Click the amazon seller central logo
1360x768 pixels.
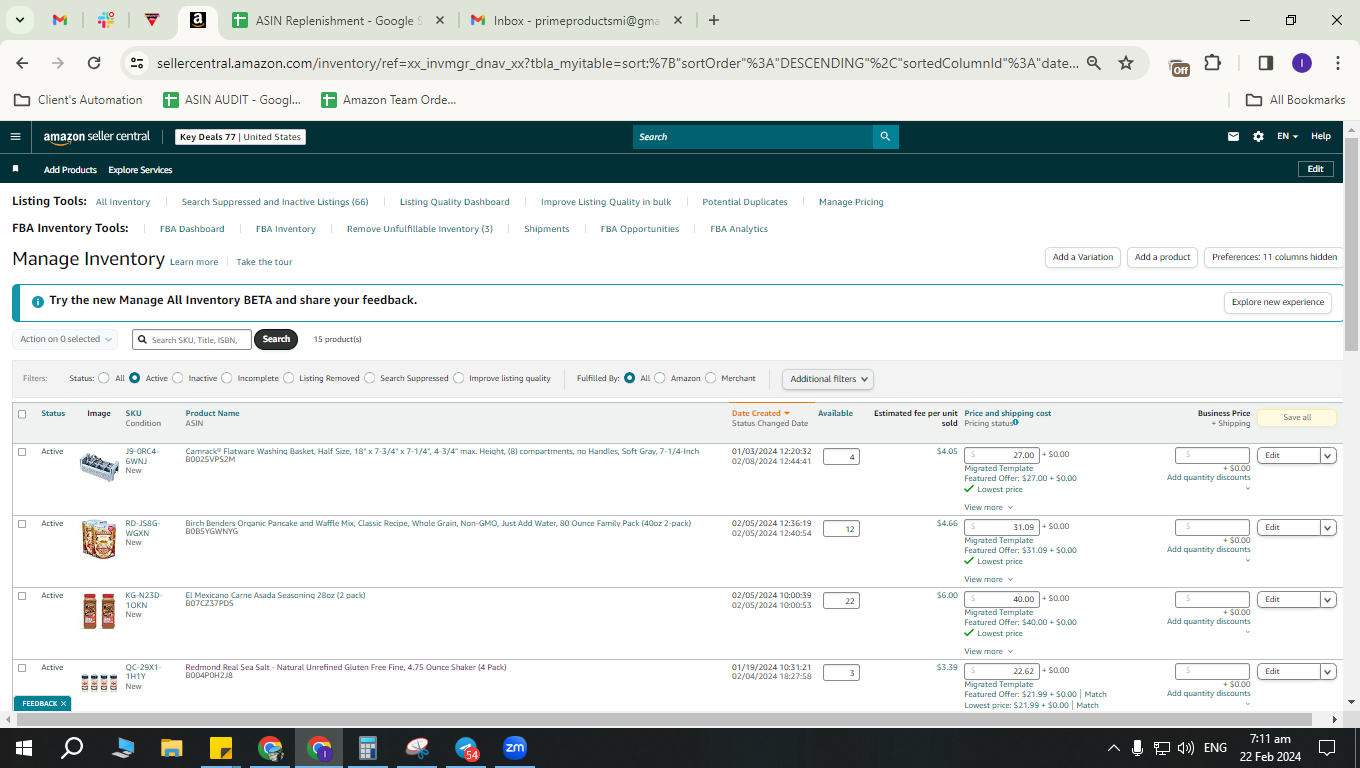[97, 137]
